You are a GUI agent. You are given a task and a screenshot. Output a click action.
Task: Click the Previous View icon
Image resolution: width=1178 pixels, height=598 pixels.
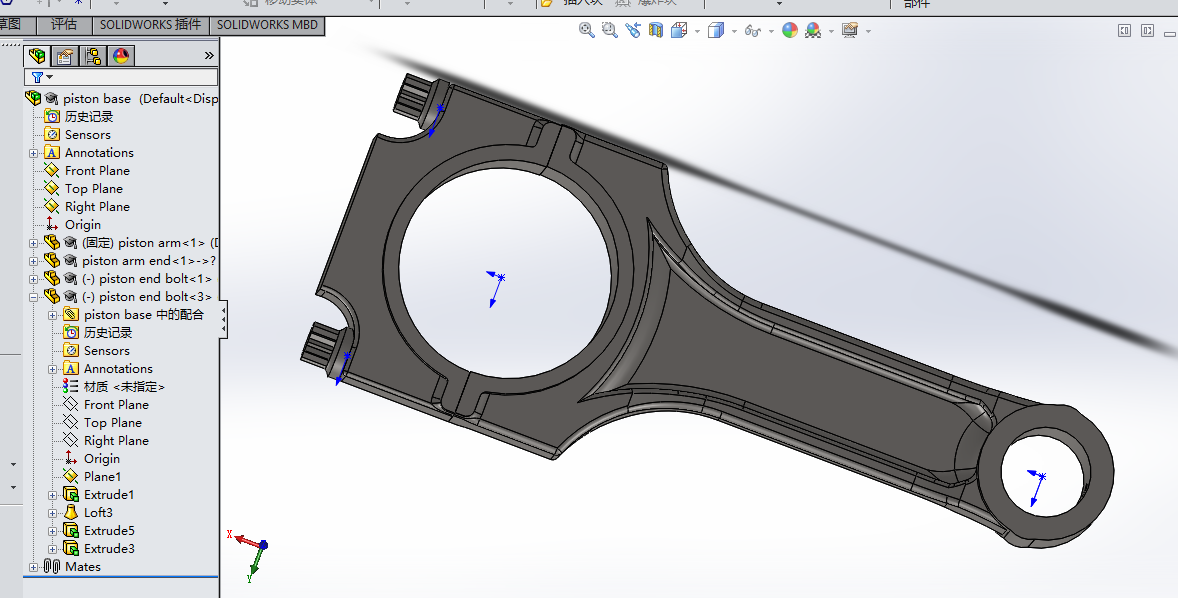[x=633, y=30]
